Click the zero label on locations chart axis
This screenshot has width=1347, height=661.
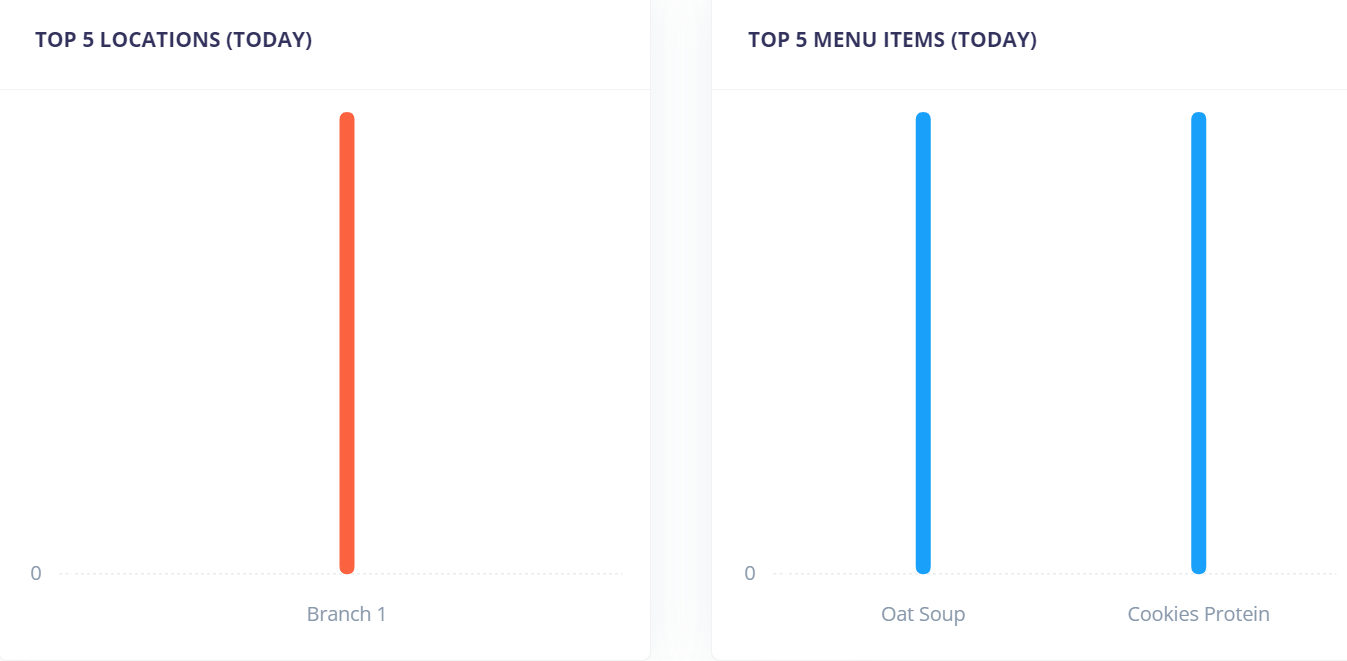(36, 573)
